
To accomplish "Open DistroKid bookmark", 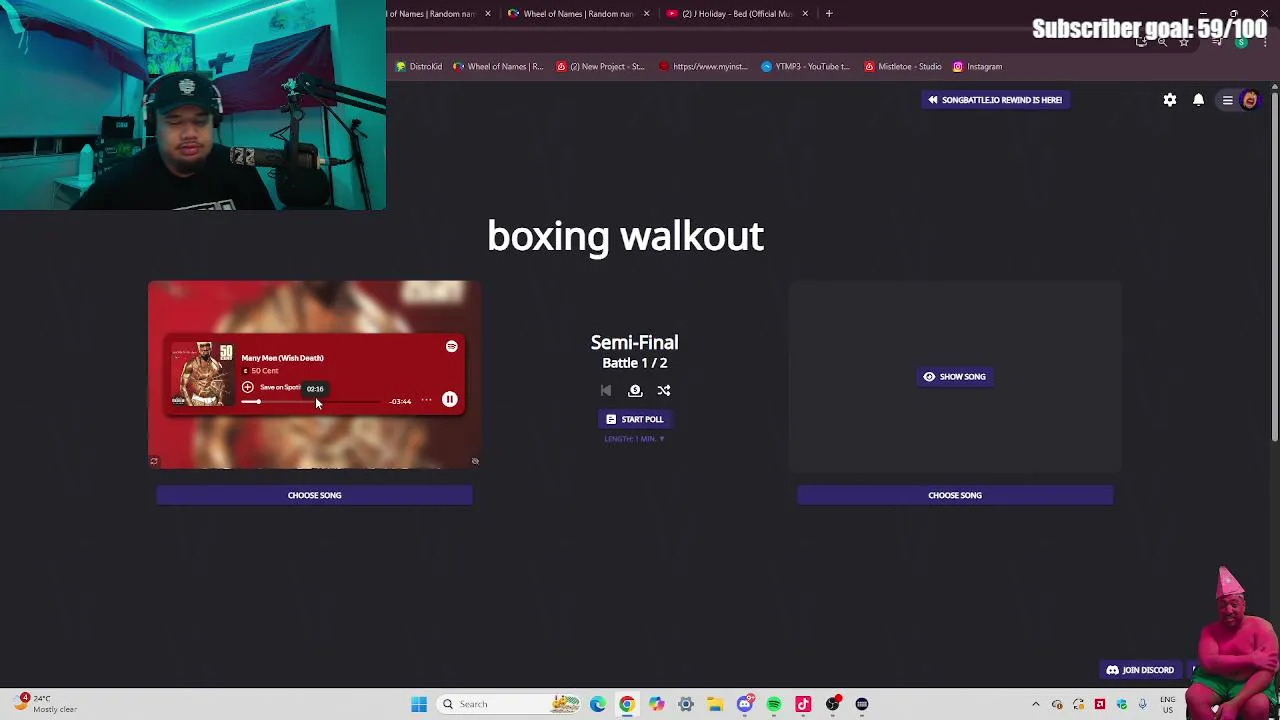I will pyautogui.click(x=418, y=67).
